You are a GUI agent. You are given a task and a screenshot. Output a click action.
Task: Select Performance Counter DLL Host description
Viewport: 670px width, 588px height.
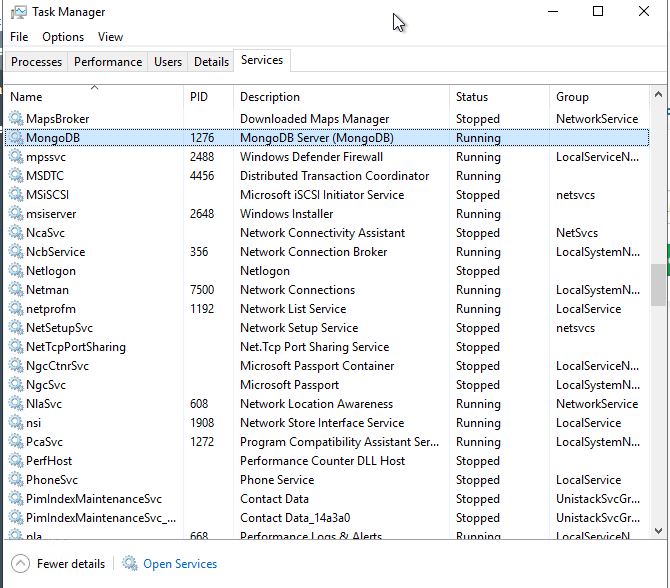323,461
